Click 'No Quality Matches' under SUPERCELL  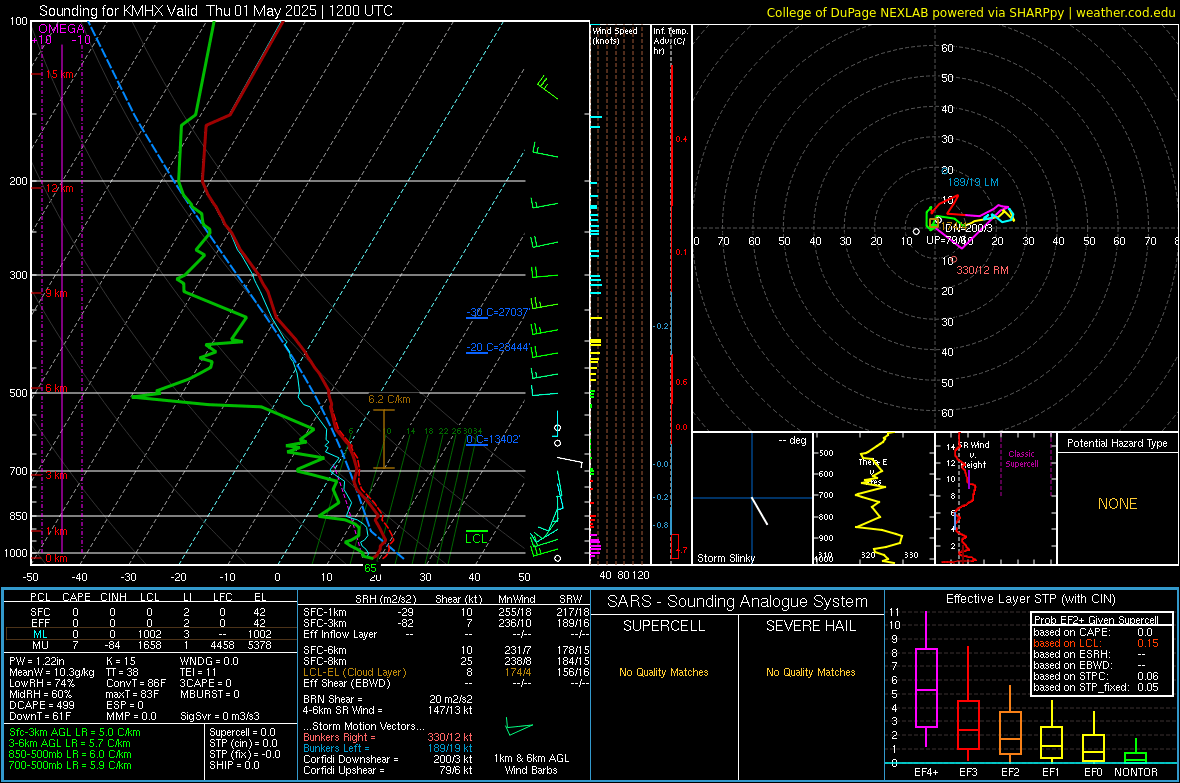tap(663, 672)
